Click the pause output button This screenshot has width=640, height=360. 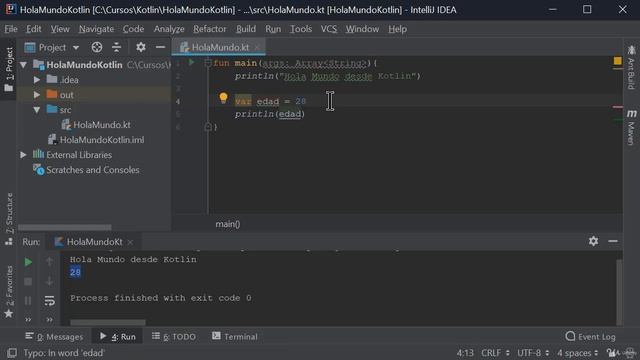(x=28, y=301)
